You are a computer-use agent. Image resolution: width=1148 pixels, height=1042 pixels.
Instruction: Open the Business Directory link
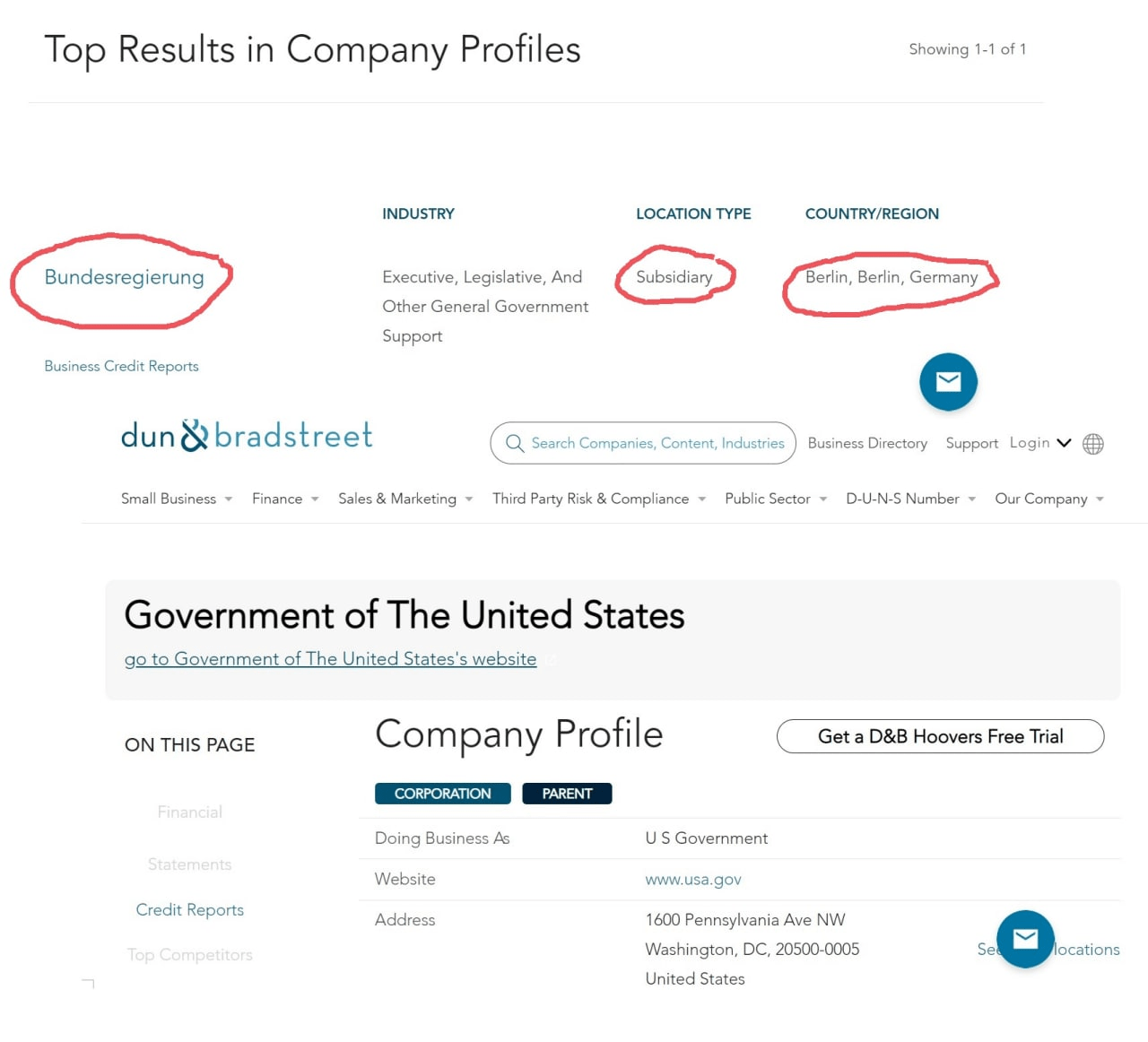tap(867, 443)
